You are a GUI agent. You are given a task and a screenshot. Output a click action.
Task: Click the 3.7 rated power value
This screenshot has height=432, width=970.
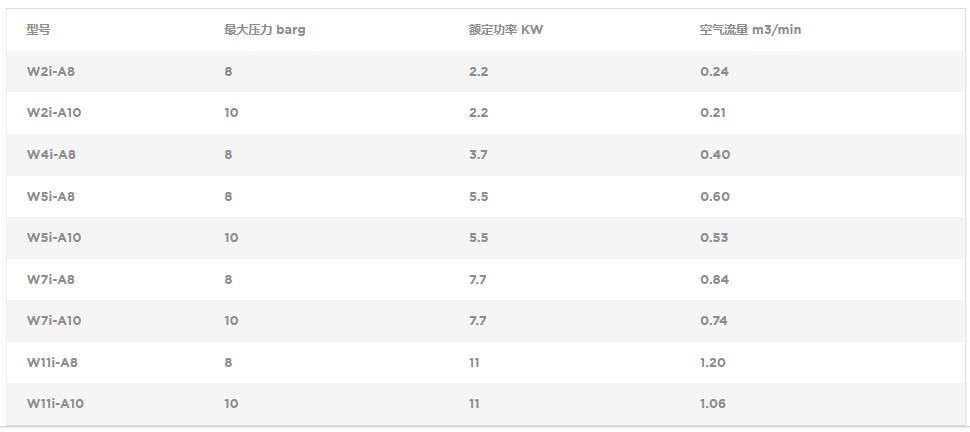tap(478, 155)
